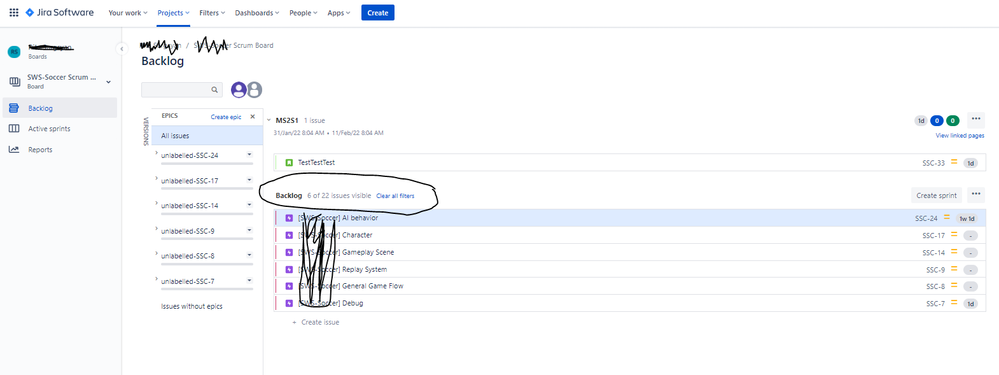Image resolution: width=999 pixels, height=375 pixels.
Task: Select the AI behavior epic issue
Action: pos(629,218)
